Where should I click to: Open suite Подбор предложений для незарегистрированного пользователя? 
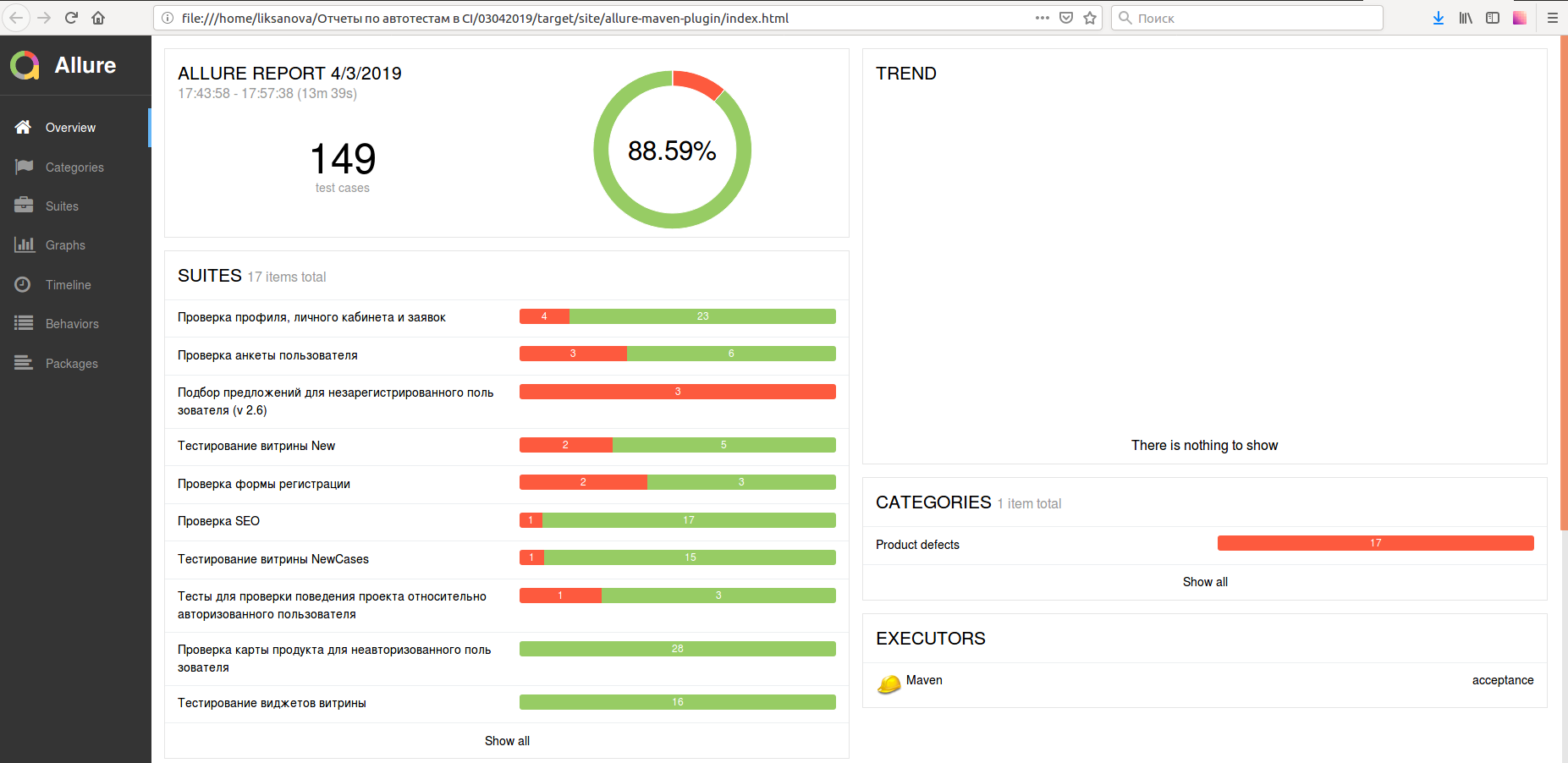click(x=507, y=402)
